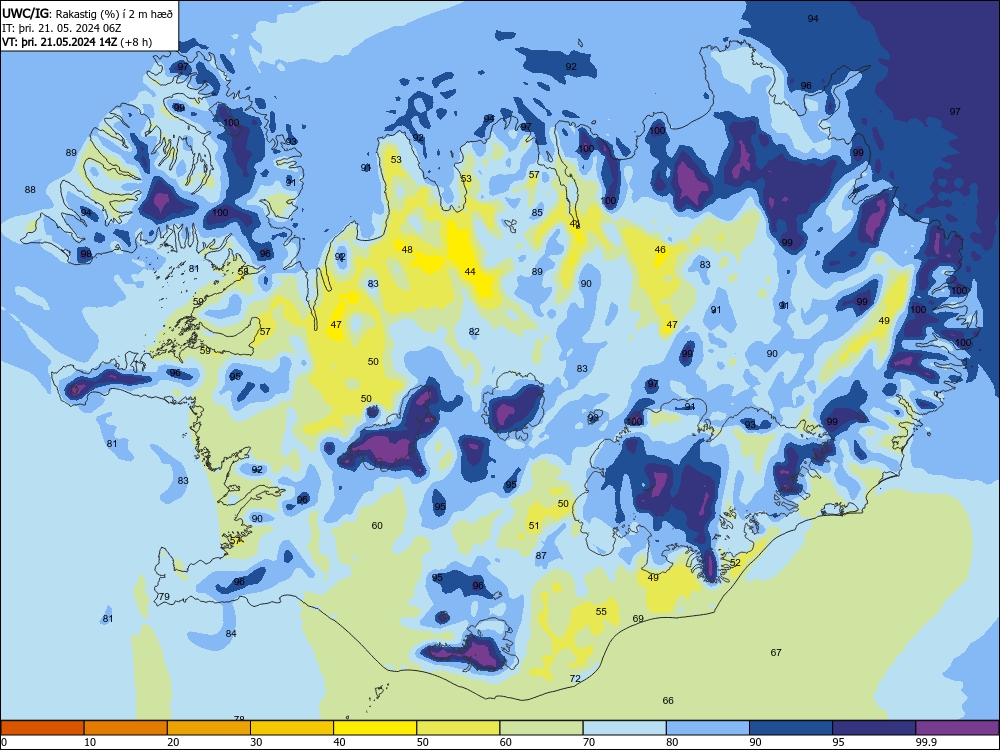Click the legend tick label '30'

pos(256,742)
